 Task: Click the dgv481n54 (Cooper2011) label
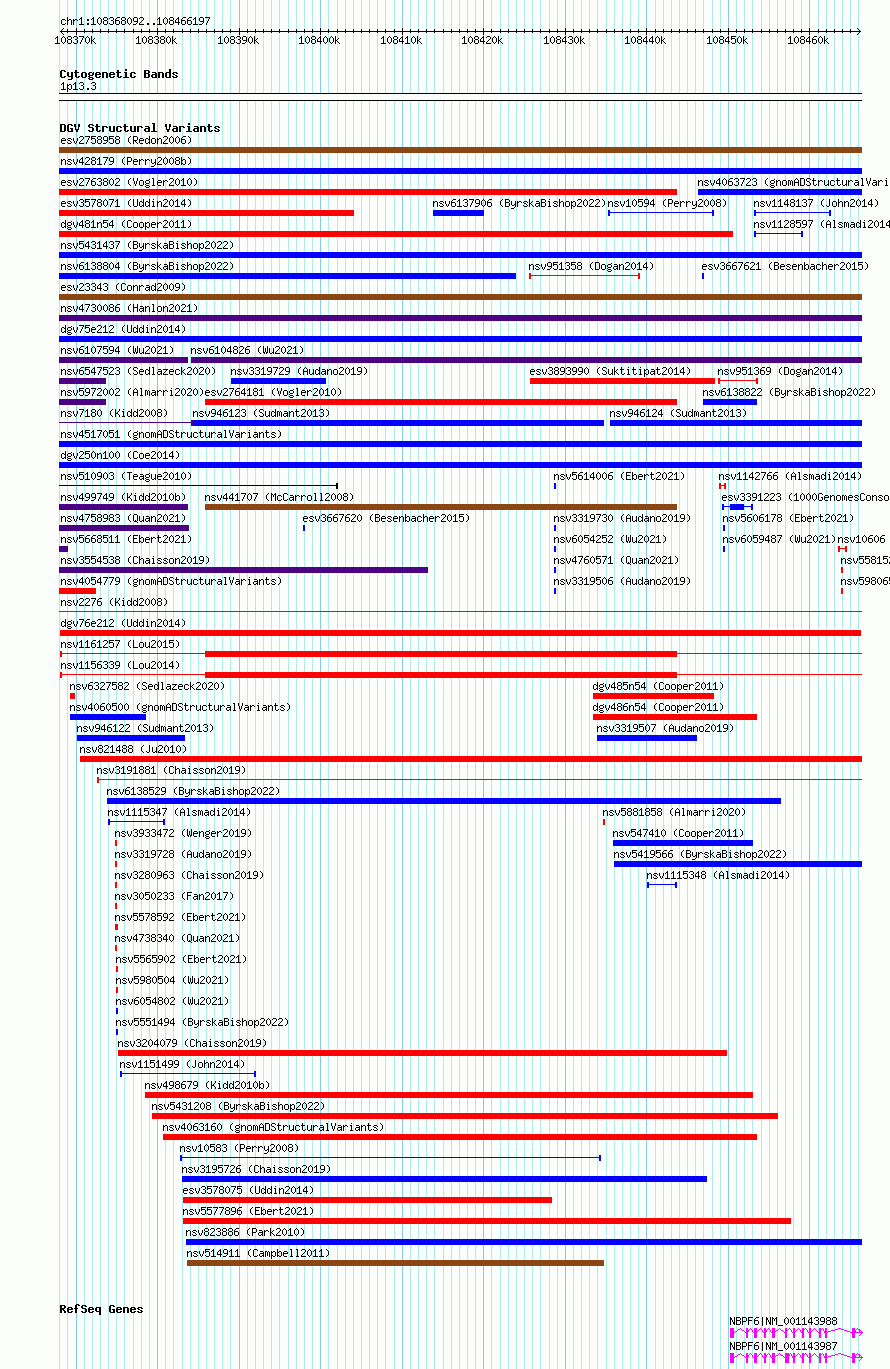pyautogui.click(x=126, y=224)
